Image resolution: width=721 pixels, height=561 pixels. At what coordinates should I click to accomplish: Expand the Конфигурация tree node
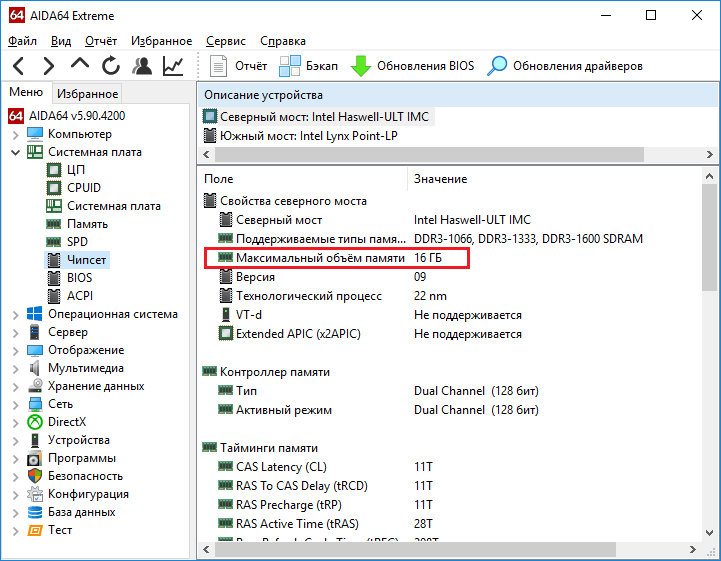tap(16, 495)
